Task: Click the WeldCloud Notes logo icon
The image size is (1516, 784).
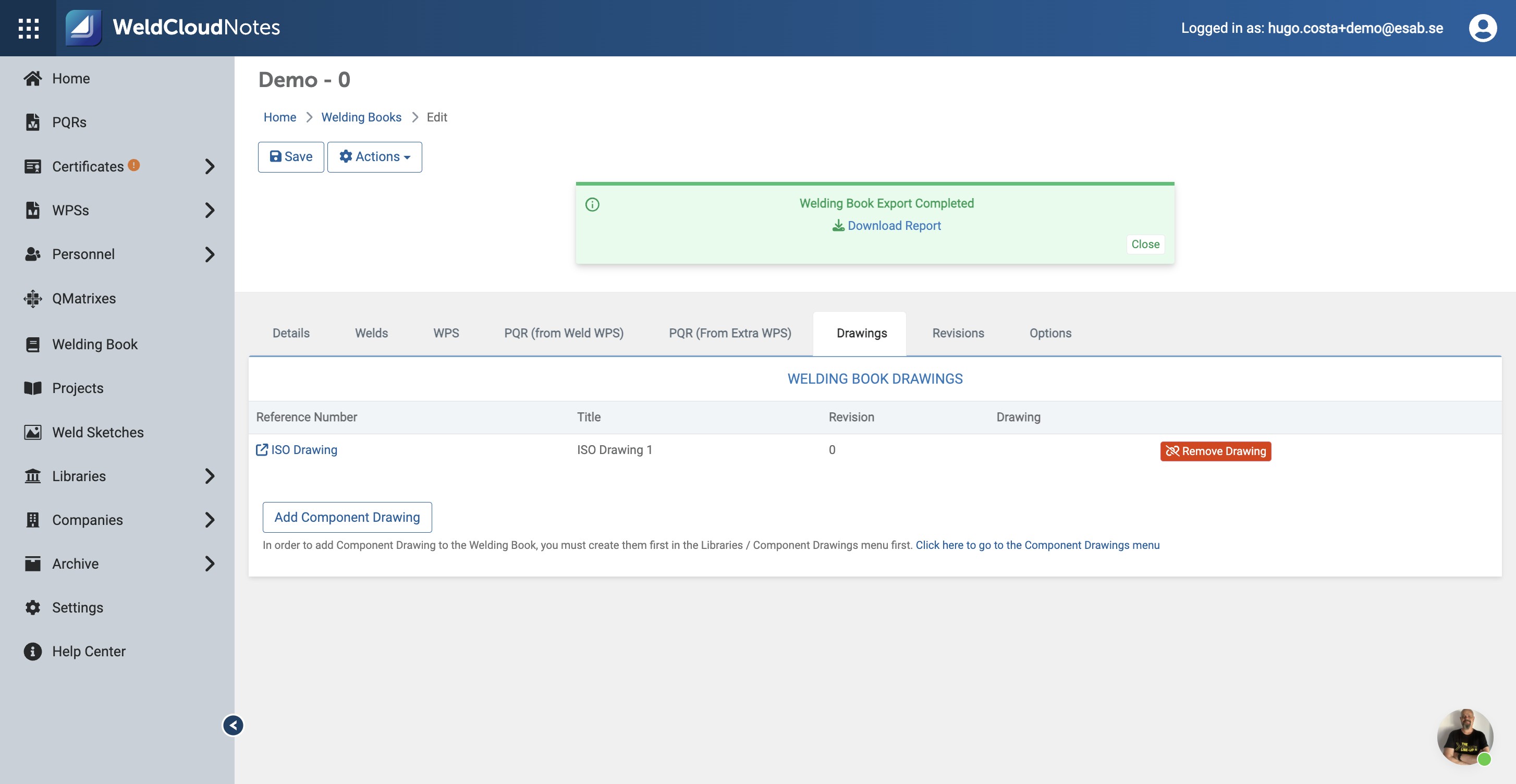Action: (x=83, y=27)
